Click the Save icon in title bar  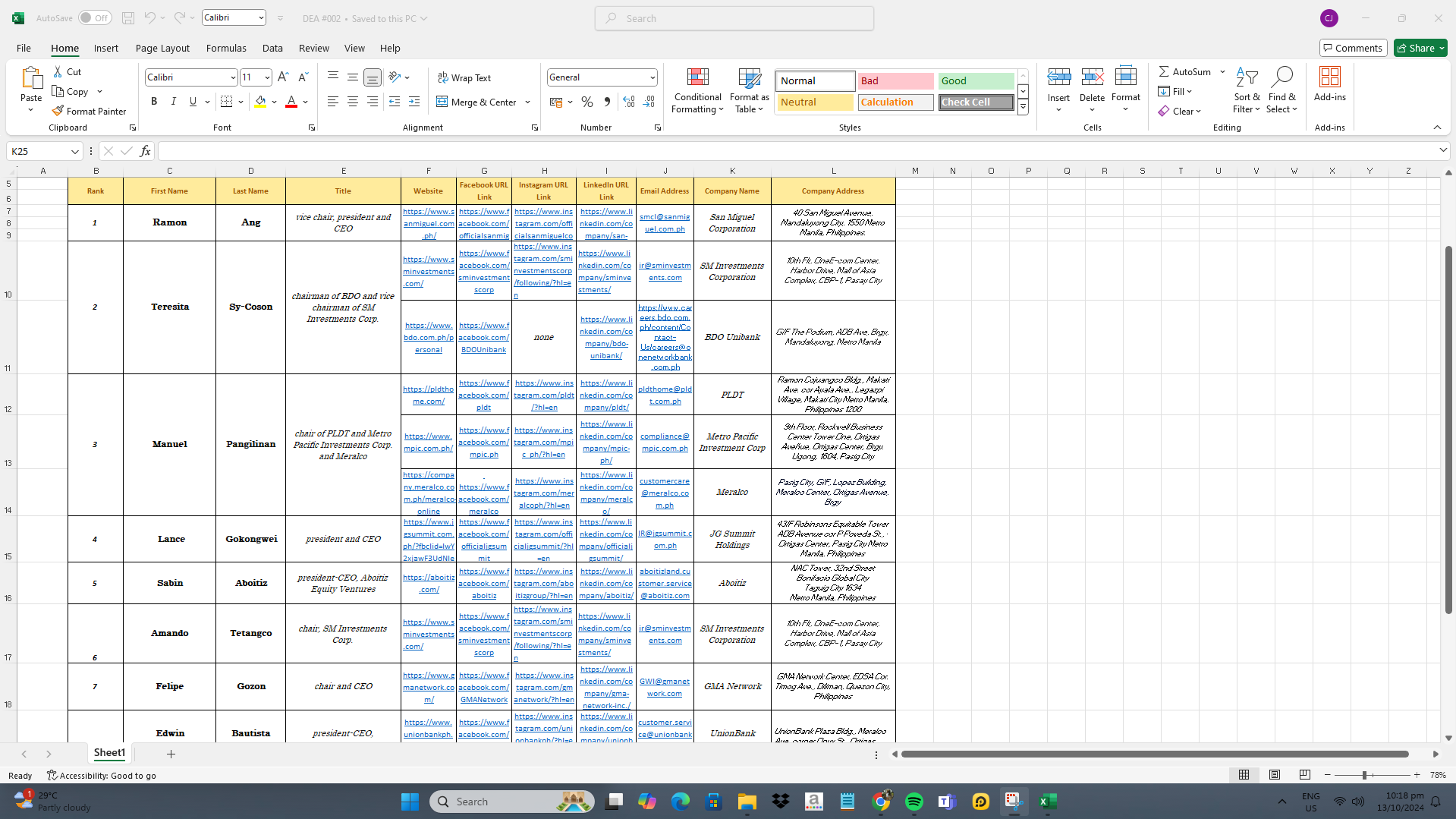(x=128, y=18)
